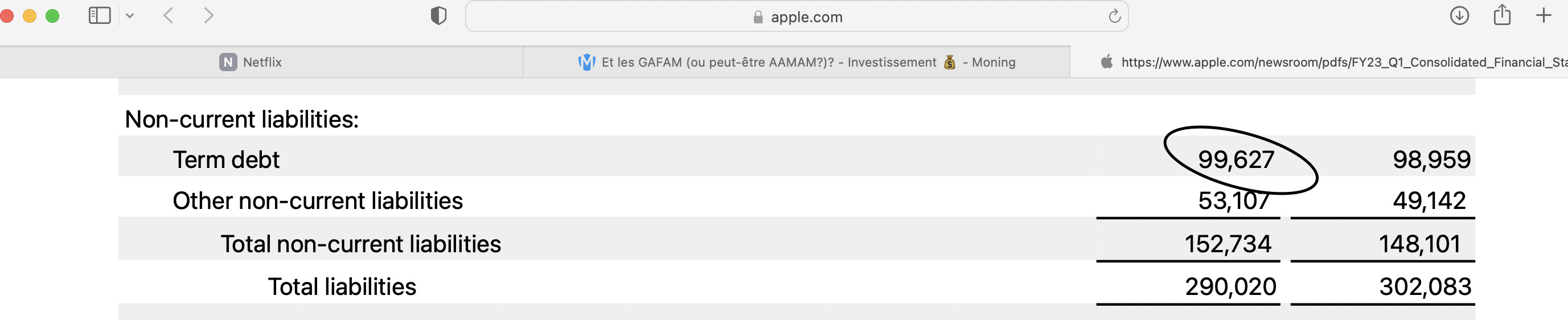Click the Total liabilities 290,020 figure
Viewport: 1568px width, 320px height.
(x=1230, y=286)
